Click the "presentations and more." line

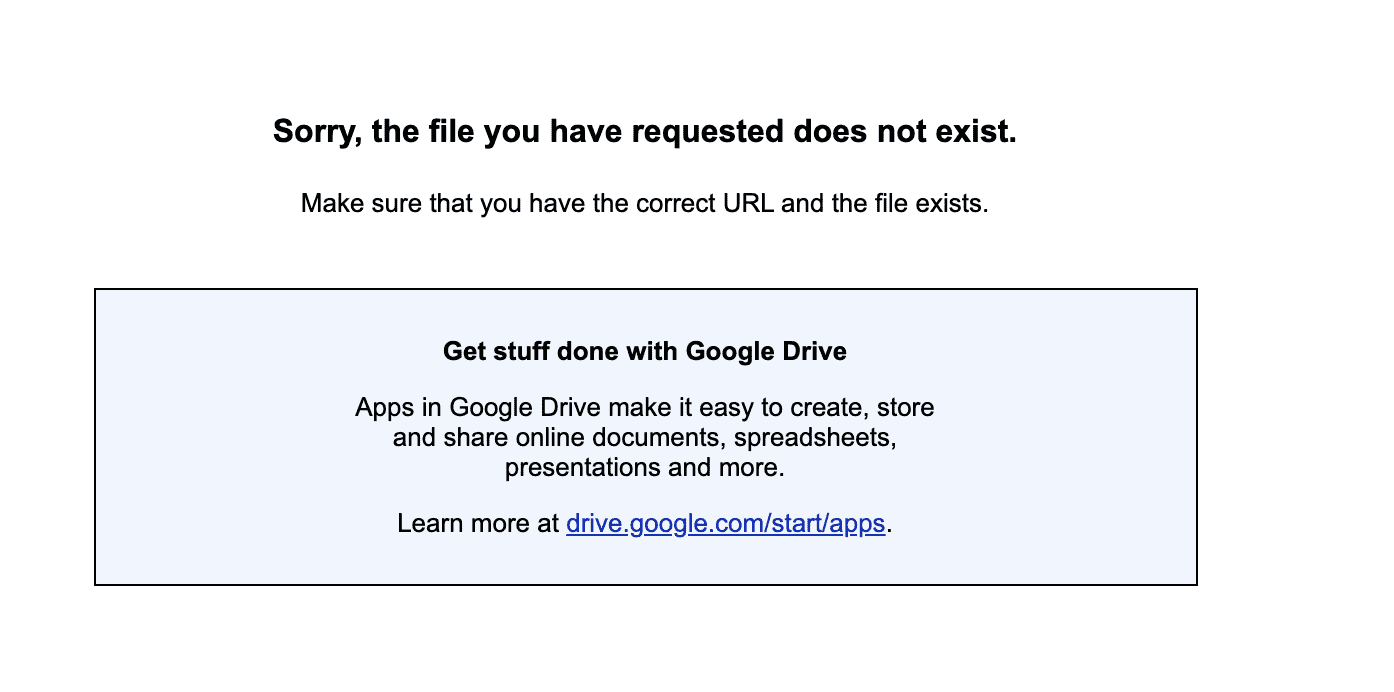click(x=645, y=467)
